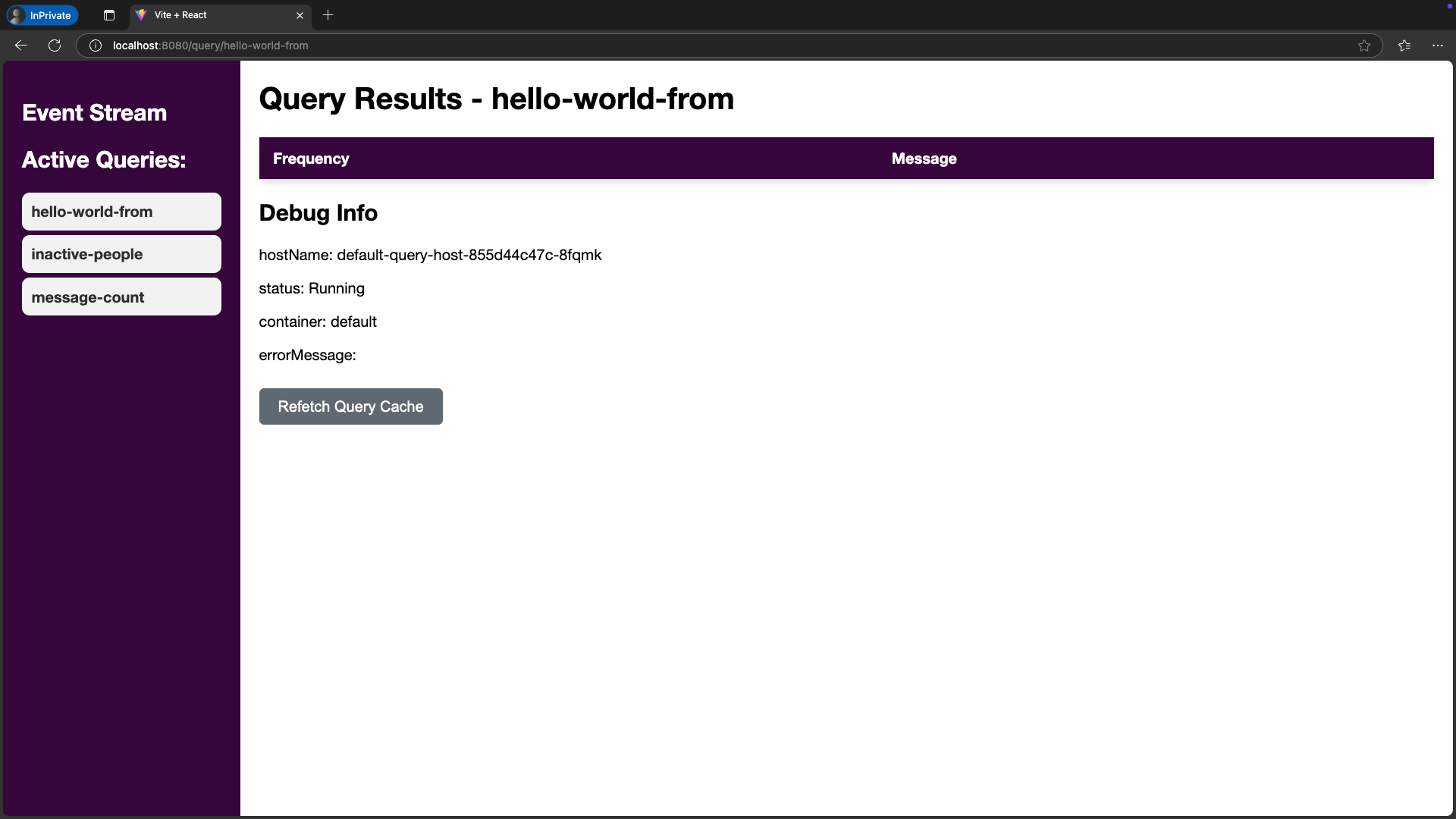This screenshot has height=819, width=1456.
Task: Click the site info icon in address bar
Action: (96, 45)
